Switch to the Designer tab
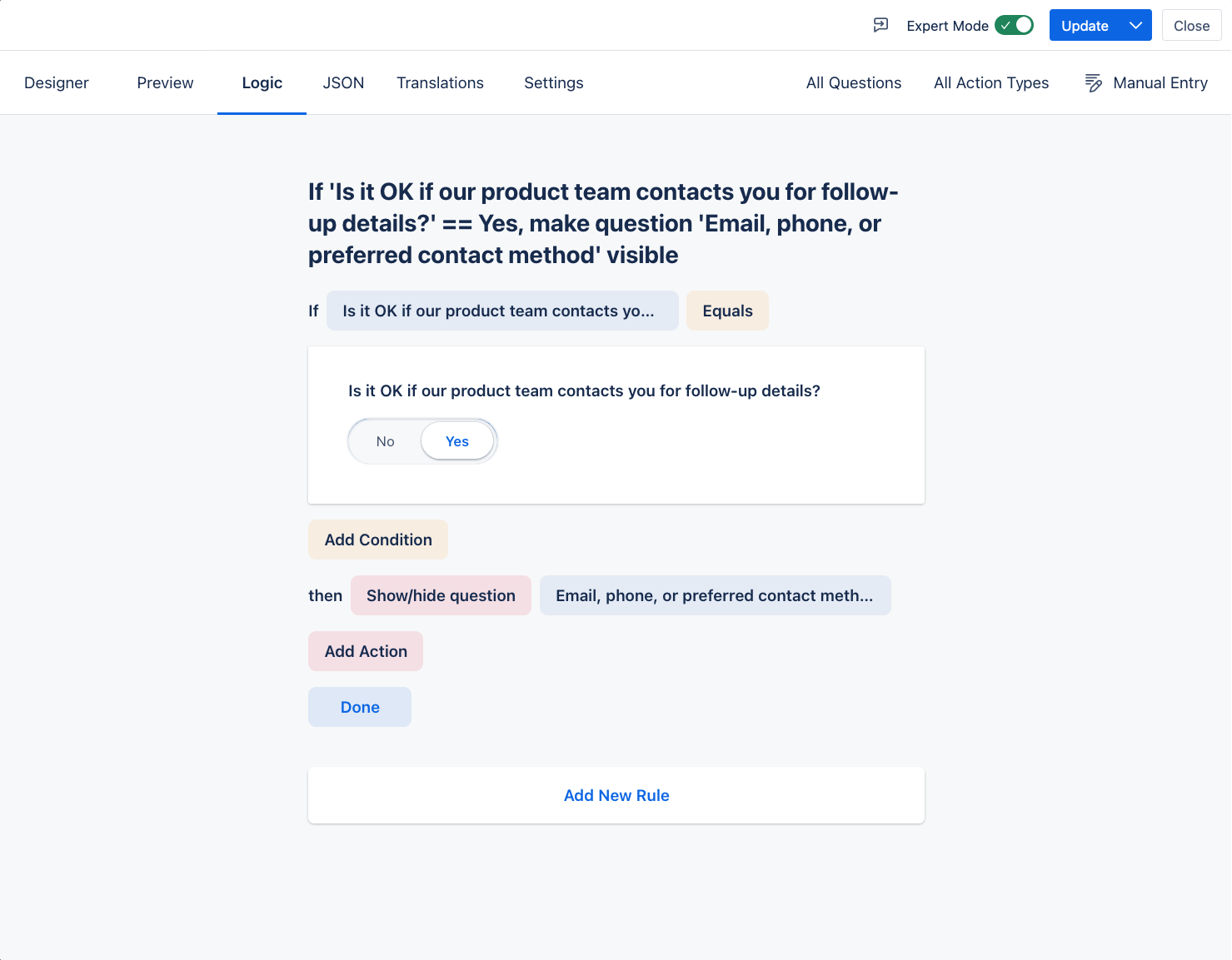This screenshot has height=960, width=1232. [x=57, y=83]
